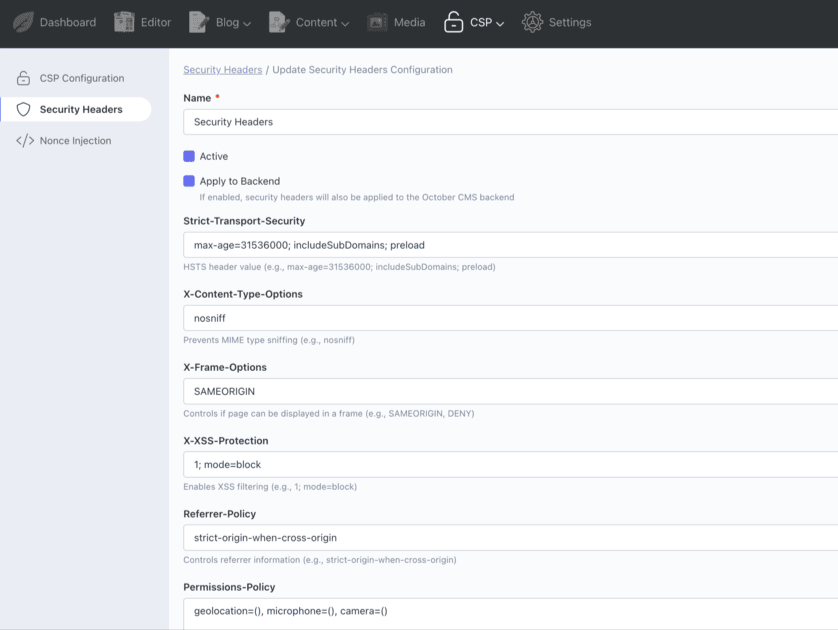Viewport: 838px width, 630px height.
Task: Expand the Content dropdown chevron
Action: point(345,23)
